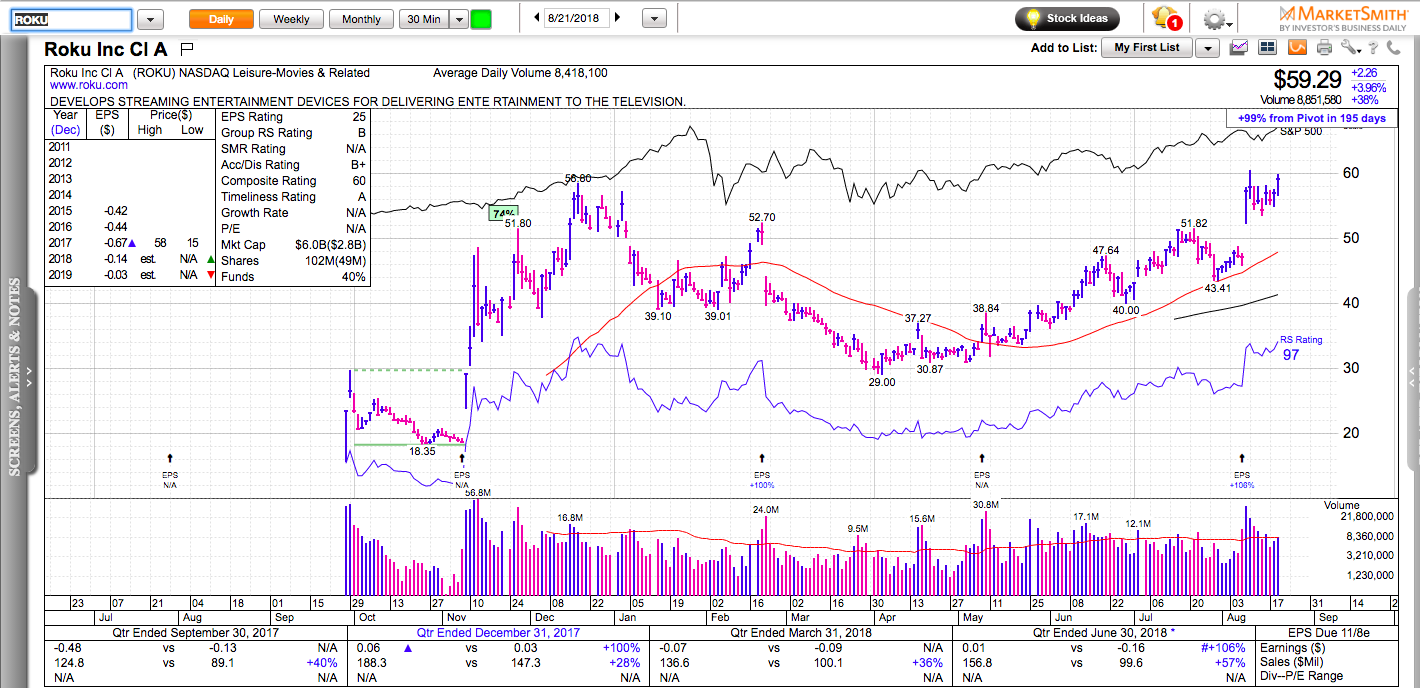
Task: Click the 29.00 price low label
Action: tap(882, 382)
